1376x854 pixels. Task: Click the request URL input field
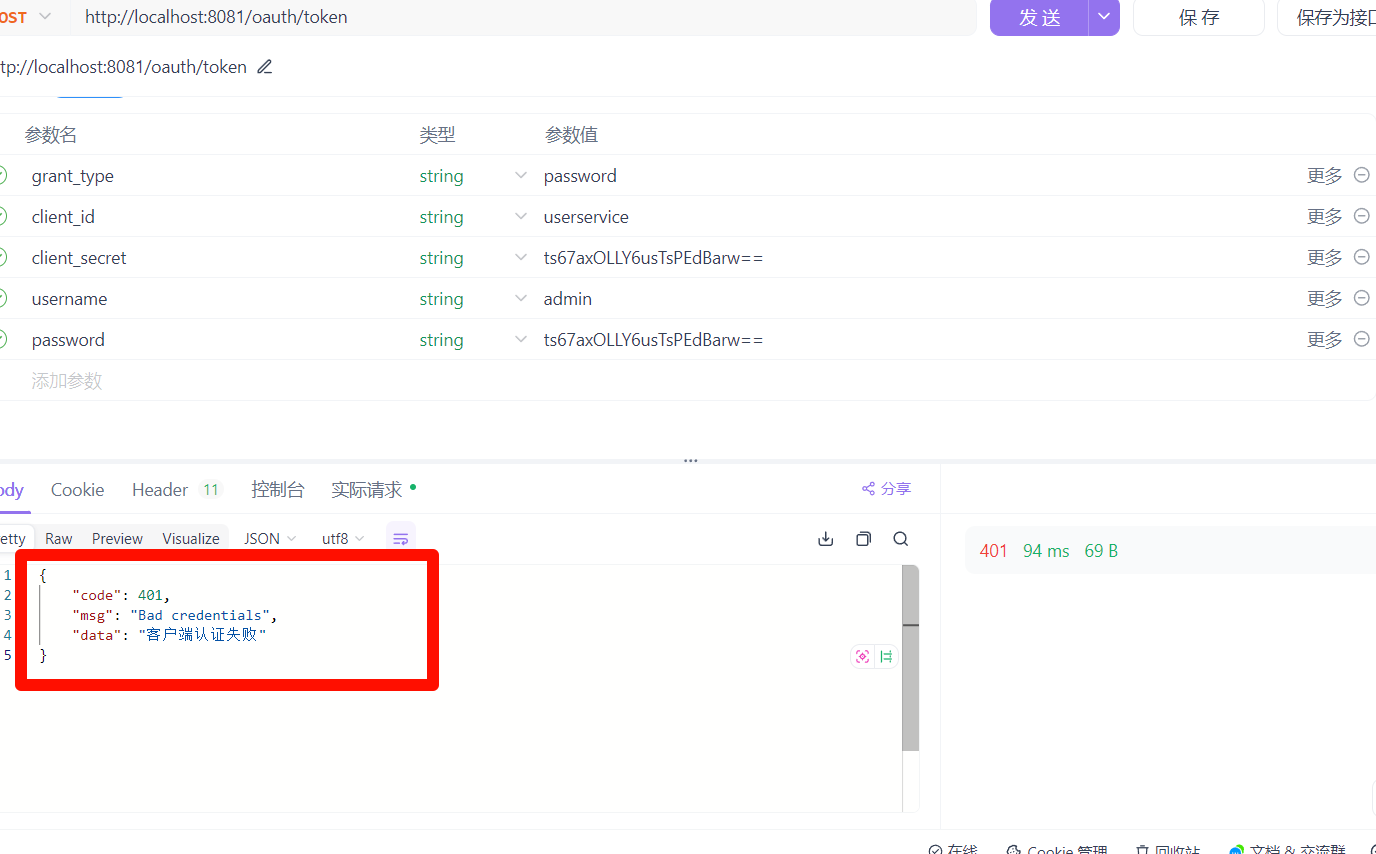(520, 17)
